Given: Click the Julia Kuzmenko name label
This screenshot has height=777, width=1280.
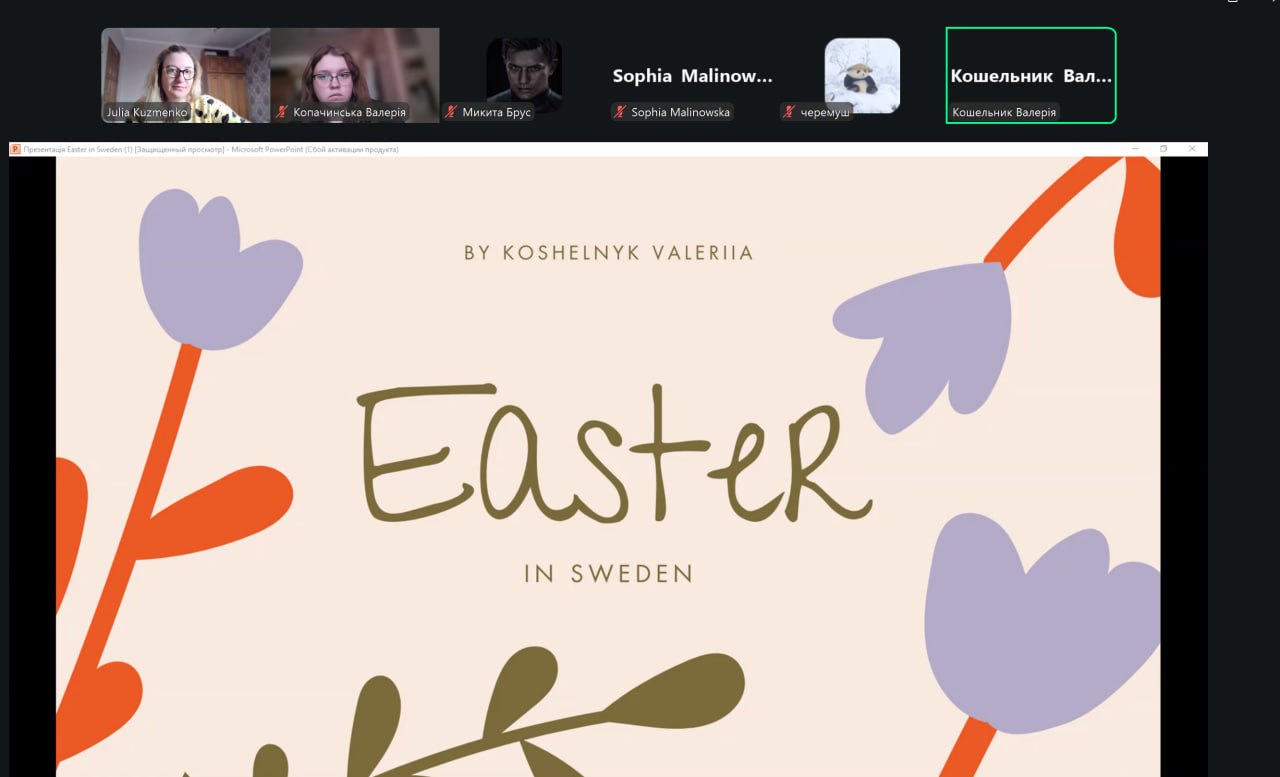Looking at the screenshot, I should pos(147,113).
